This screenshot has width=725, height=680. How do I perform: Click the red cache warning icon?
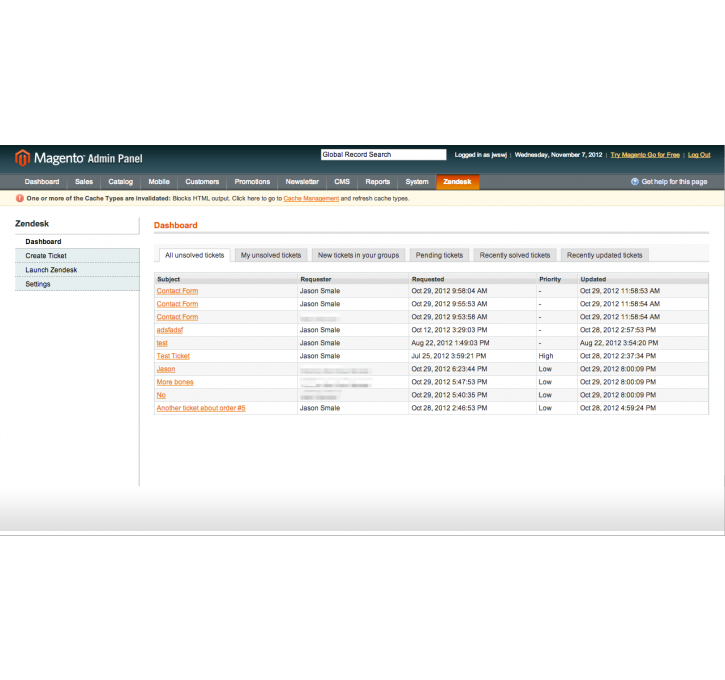[19, 198]
